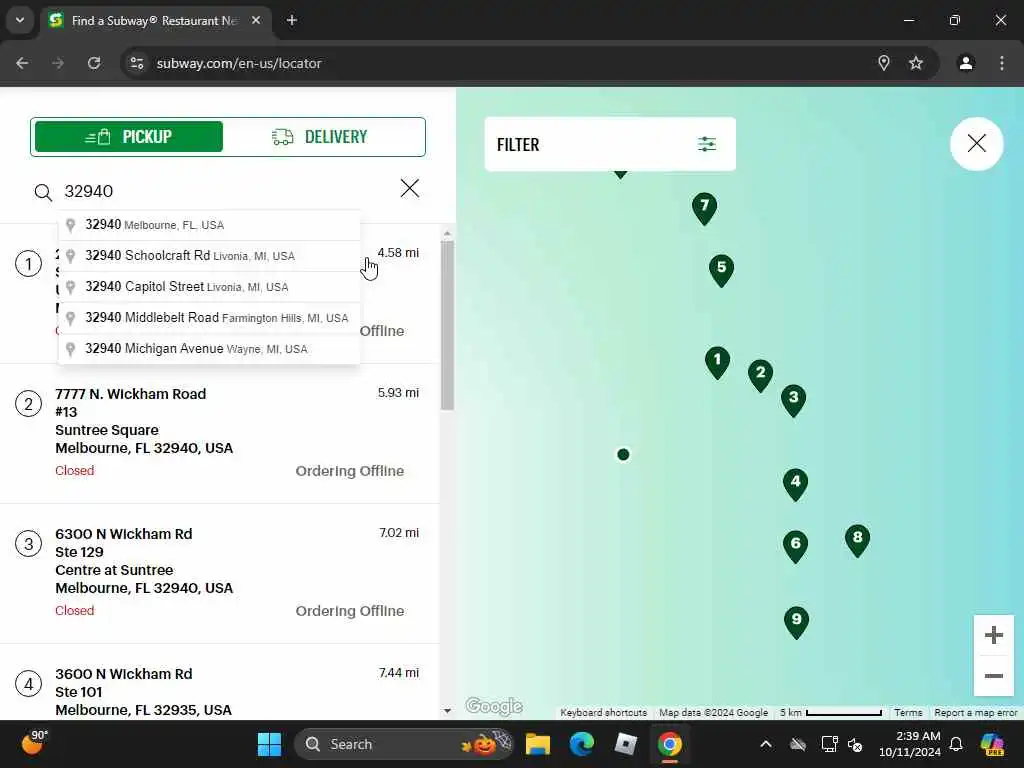Choose suggestion 32940 Capitol Street Livonia
The height and width of the screenshot is (768, 1024).
point(209,287)
